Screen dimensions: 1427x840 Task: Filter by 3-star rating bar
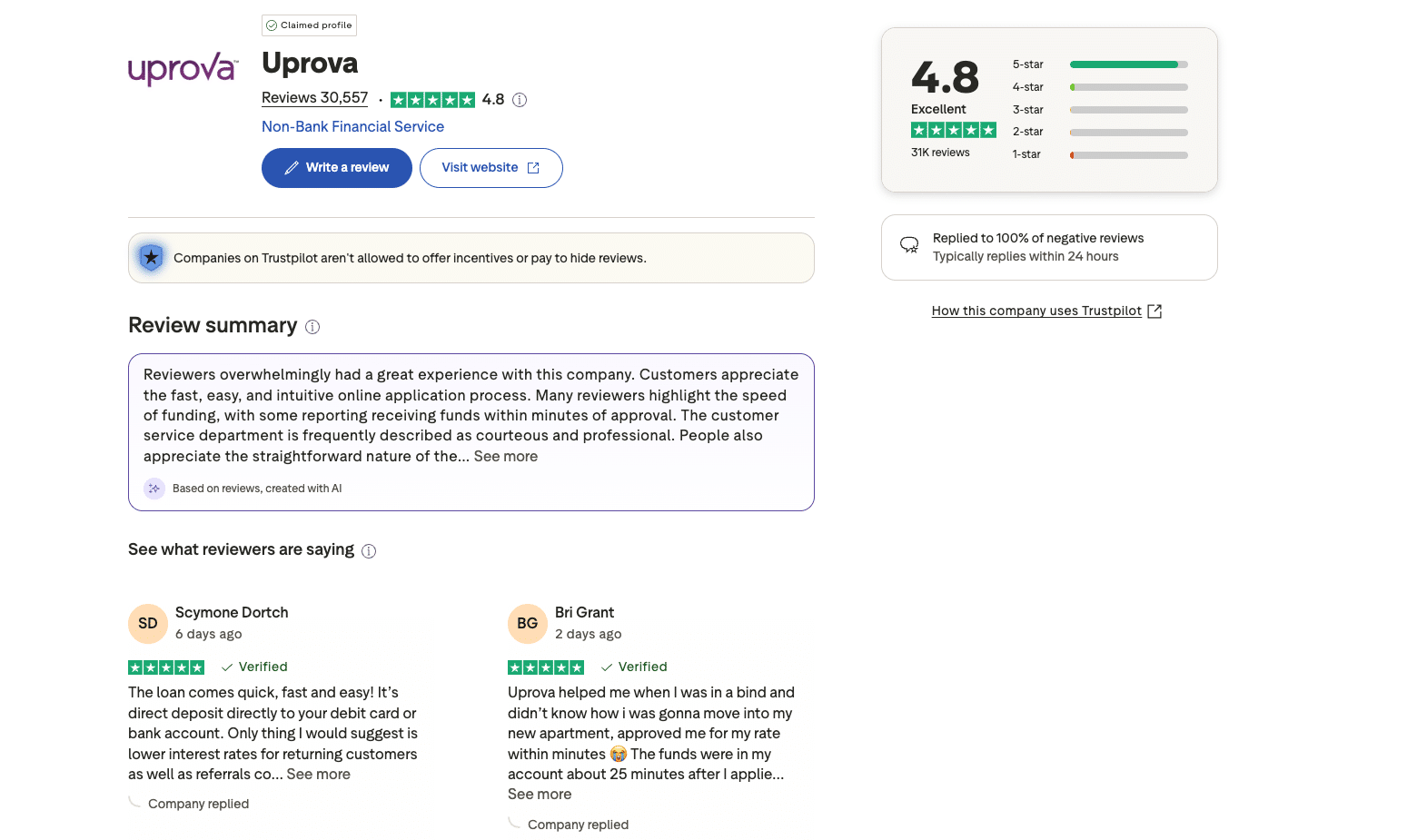pos(1129,110)
